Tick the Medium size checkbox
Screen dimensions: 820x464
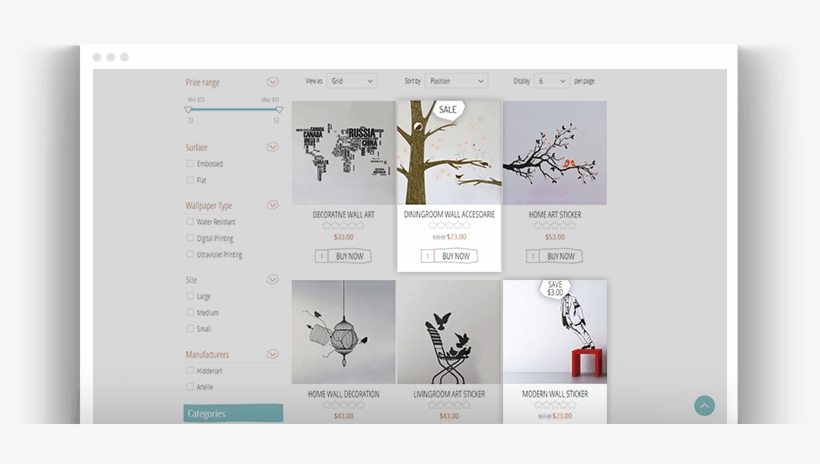[x=190, y=312]
